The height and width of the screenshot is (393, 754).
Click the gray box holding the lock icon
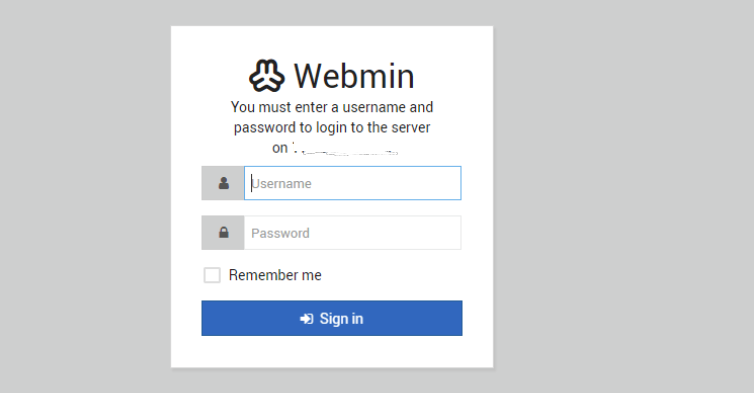coord(223,233)
